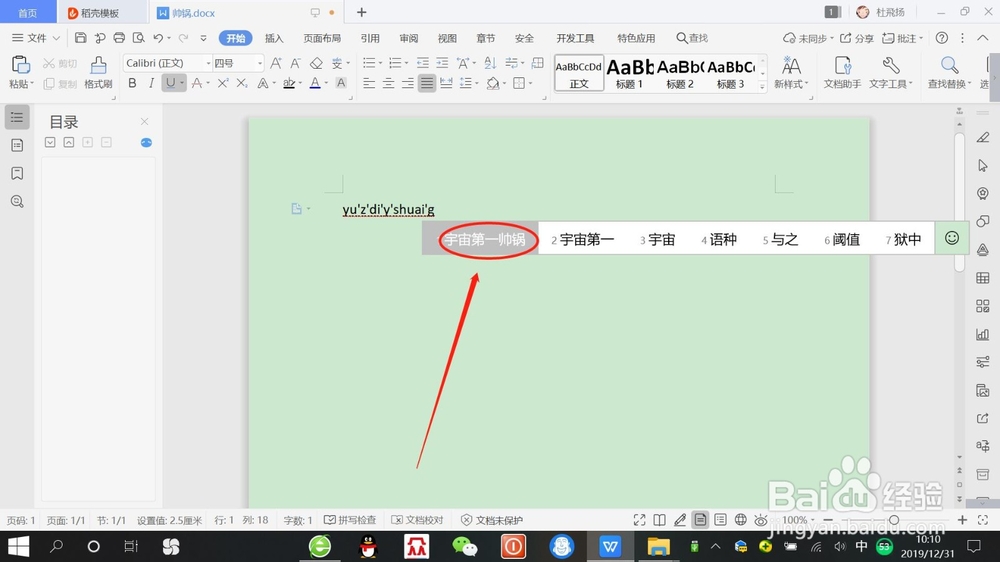Screen dimensions: 1000x562
Task: Toggle Justify alignment
Action: coord(427,83)
